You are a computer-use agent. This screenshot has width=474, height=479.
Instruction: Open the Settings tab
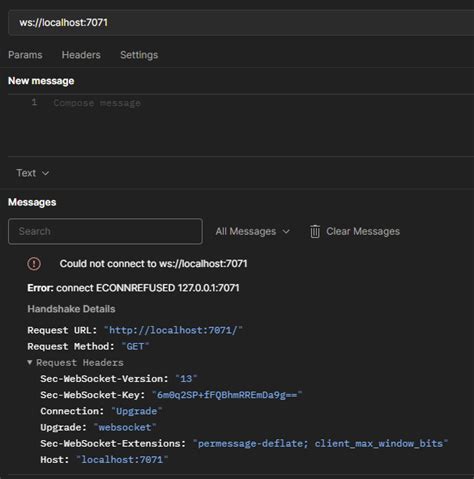click(139, 55)
